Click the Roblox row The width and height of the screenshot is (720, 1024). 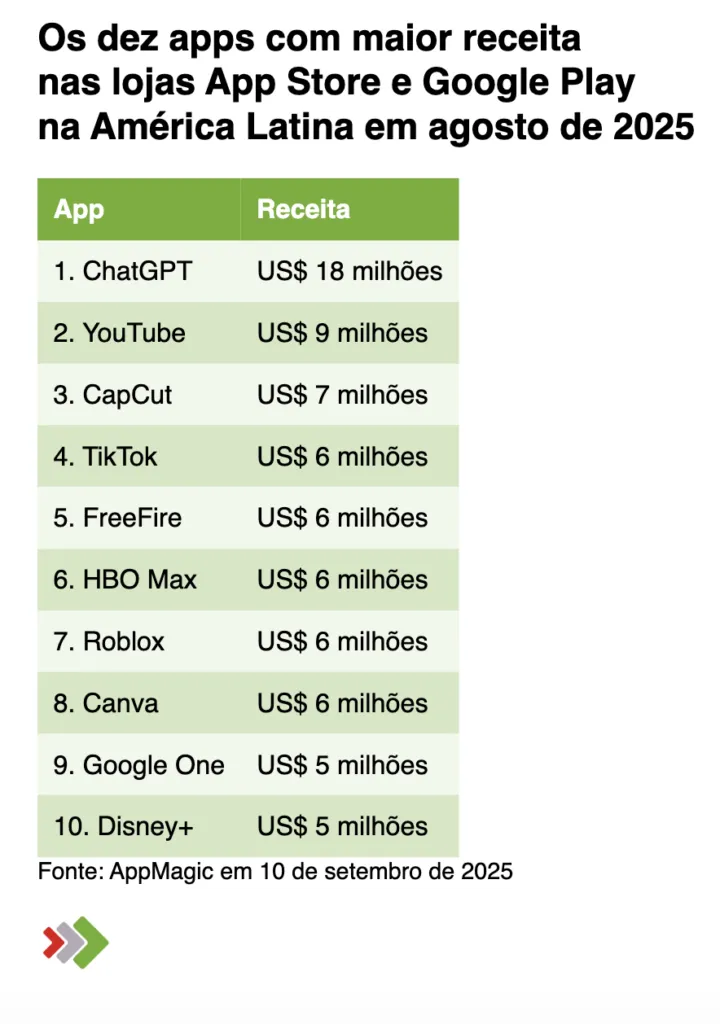click(248, 641)
